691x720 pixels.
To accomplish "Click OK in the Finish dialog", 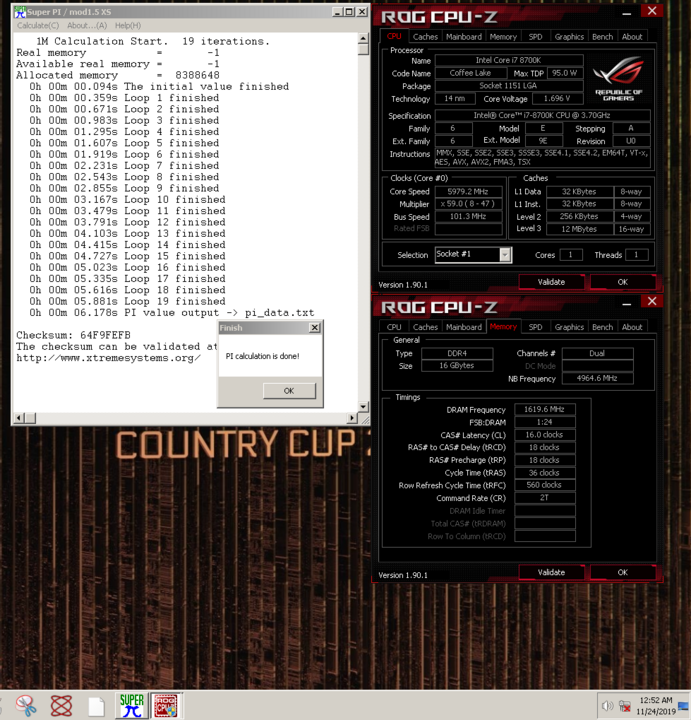I will click(289, 391).
